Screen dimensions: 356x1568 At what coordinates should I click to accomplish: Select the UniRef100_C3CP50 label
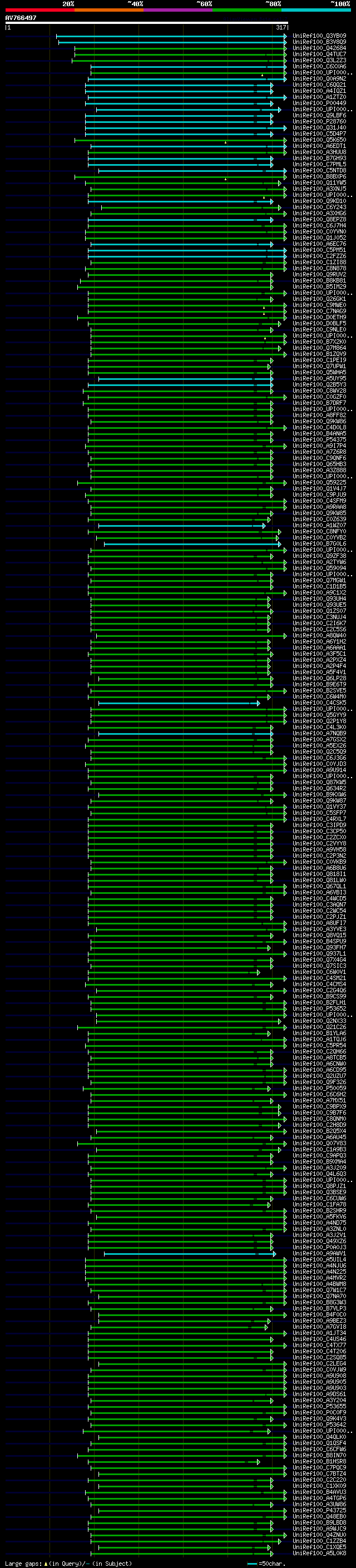coord(319,832)
